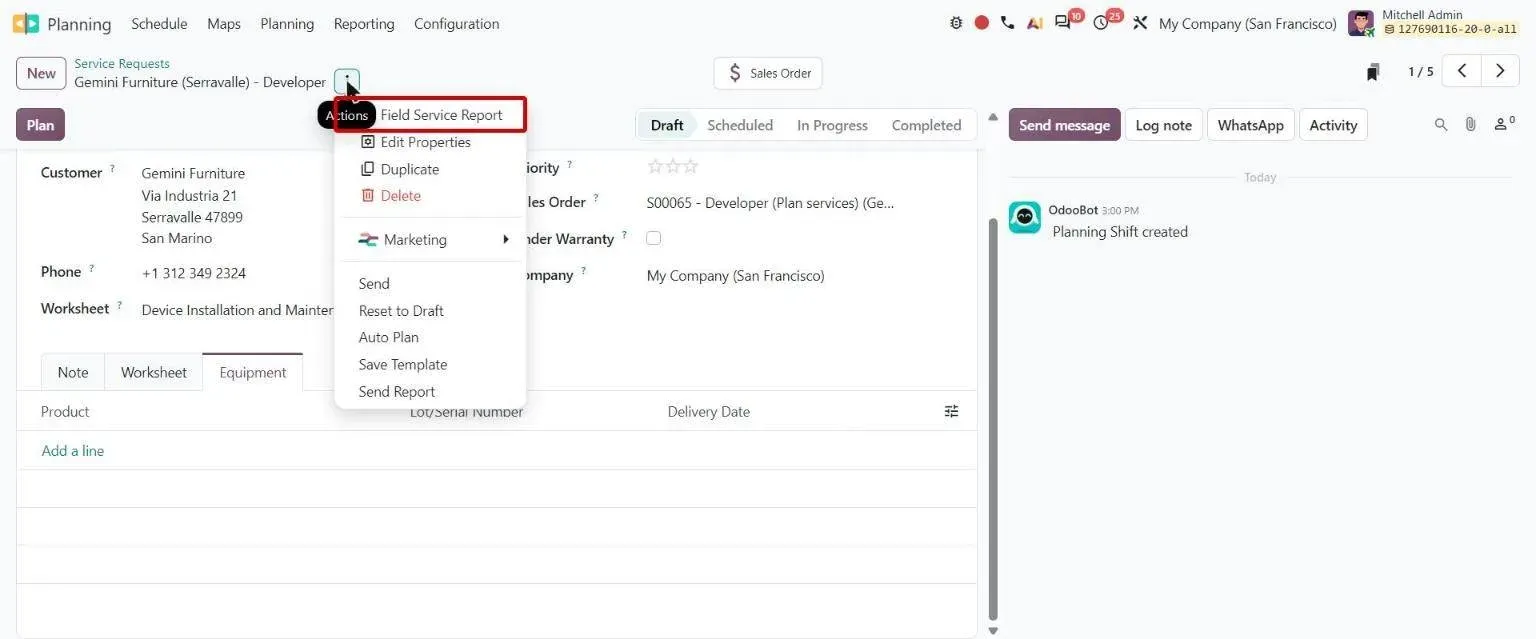Image resolution: width=1536 pixels, height=639 pixels.
Task: Set status to Scheduled
Action: point(740,125)
